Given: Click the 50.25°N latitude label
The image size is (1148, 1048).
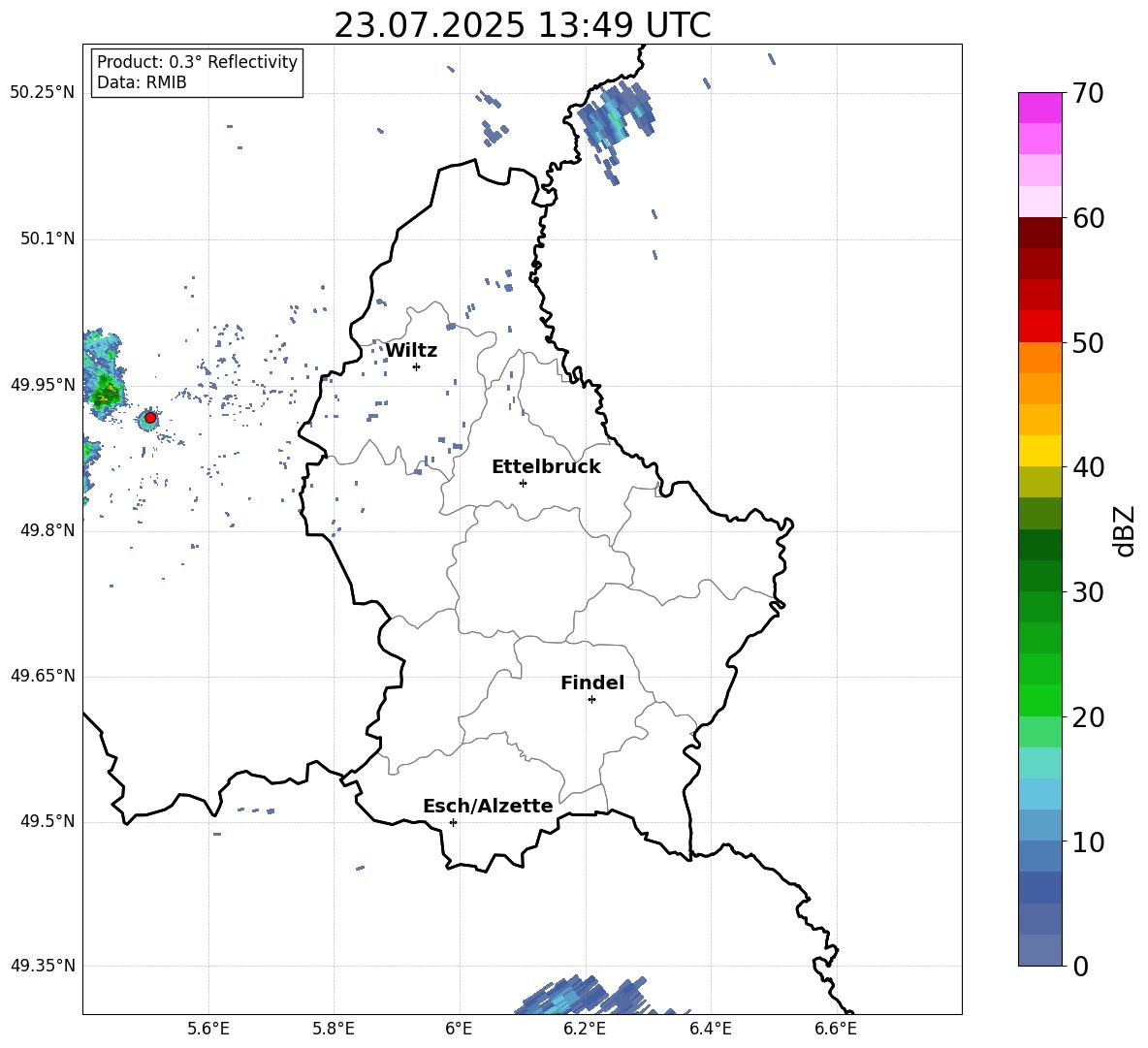Looking at the screenshot, I should click(x=43, y=93).
